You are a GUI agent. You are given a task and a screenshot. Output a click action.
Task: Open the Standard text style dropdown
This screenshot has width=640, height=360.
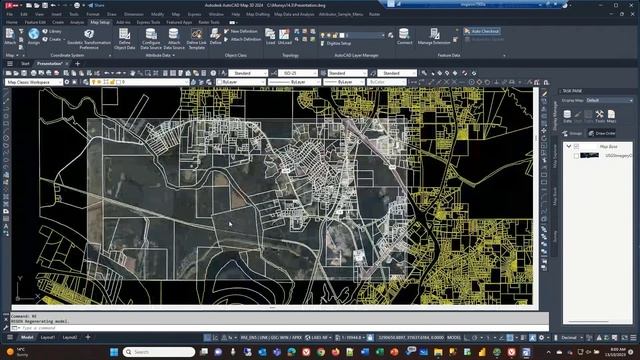tap(248, 73)
